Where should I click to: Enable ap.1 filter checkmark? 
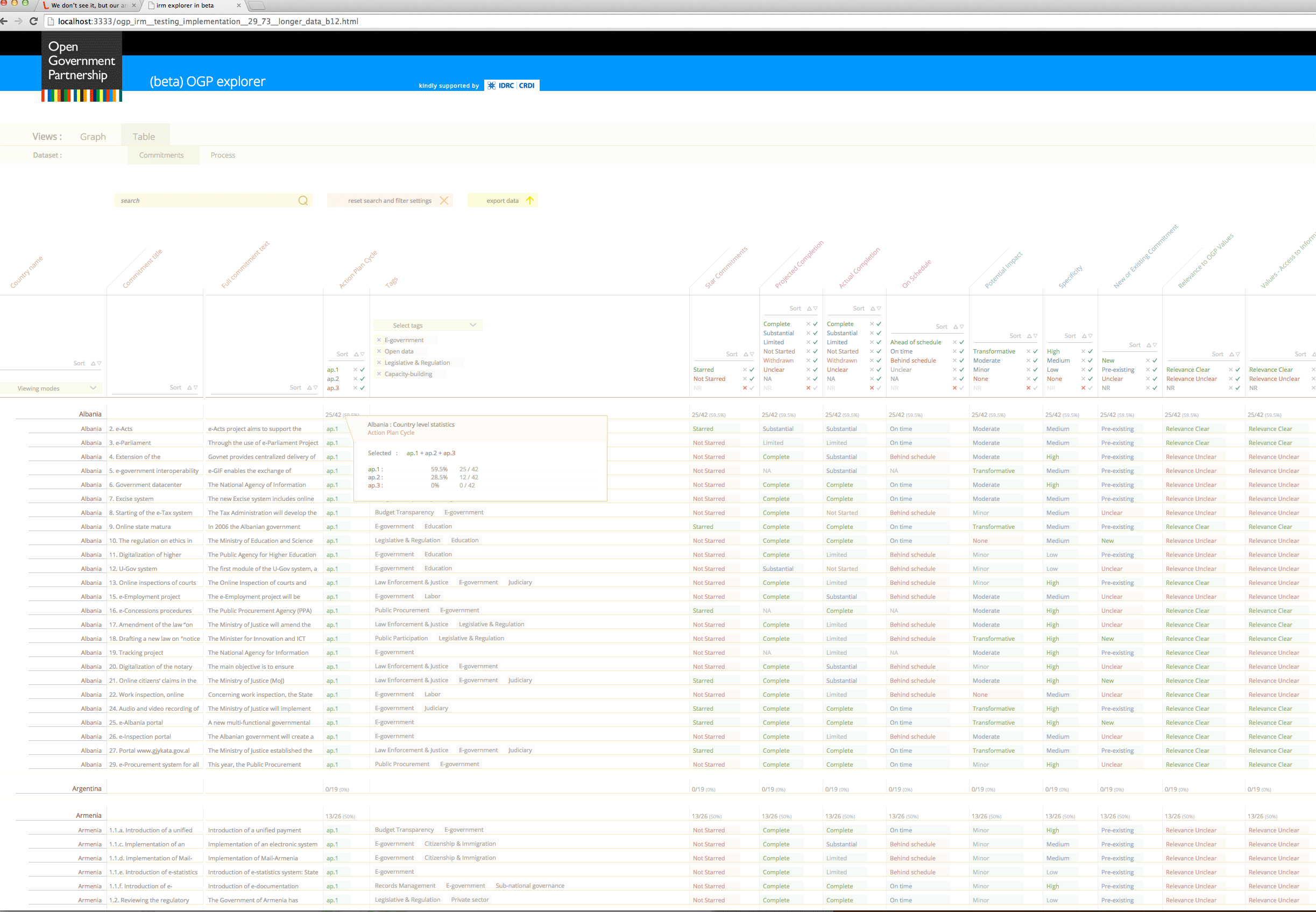tap(362, 370)
